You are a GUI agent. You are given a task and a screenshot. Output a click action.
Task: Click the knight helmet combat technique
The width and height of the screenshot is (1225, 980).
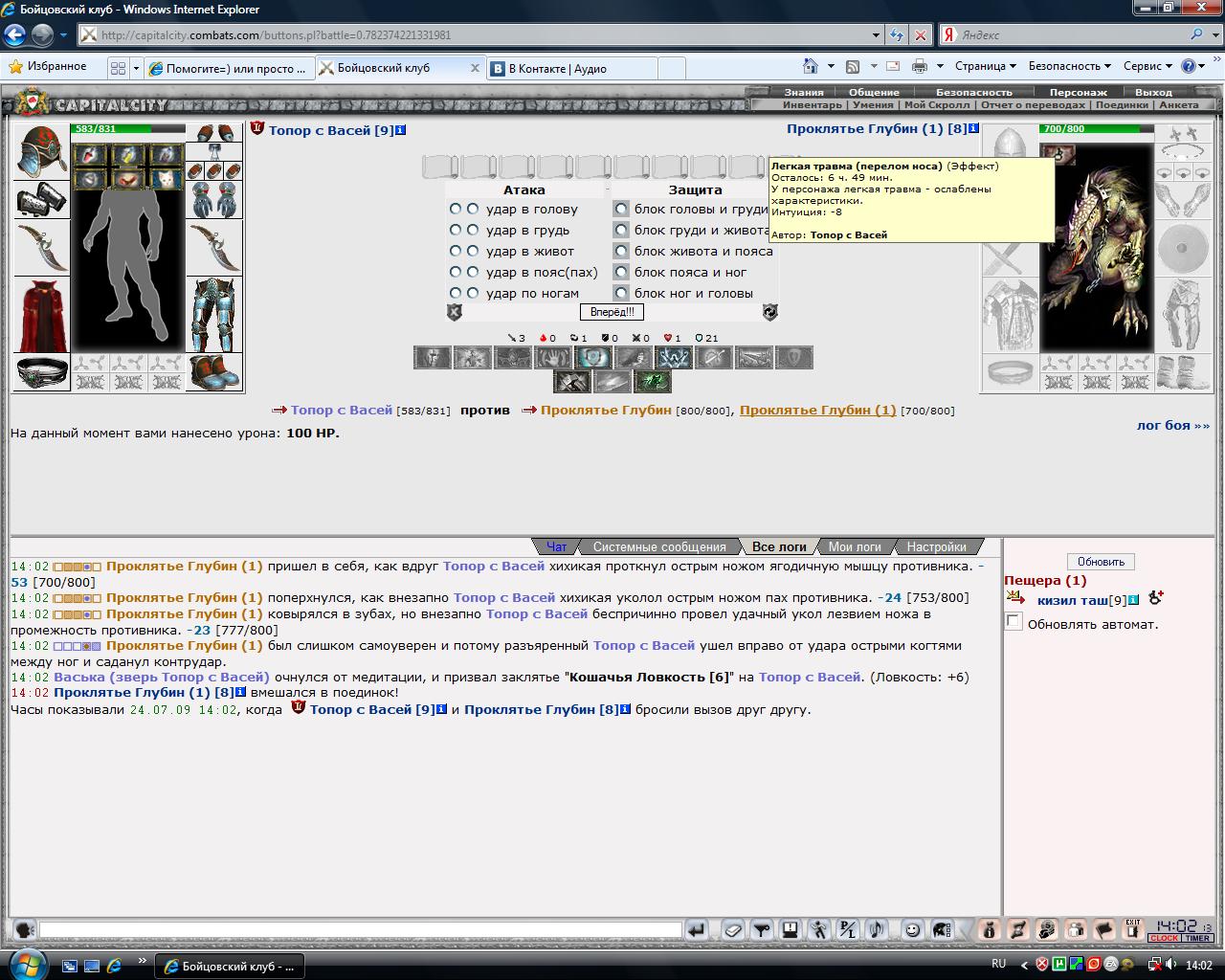[x=432, y=358]
